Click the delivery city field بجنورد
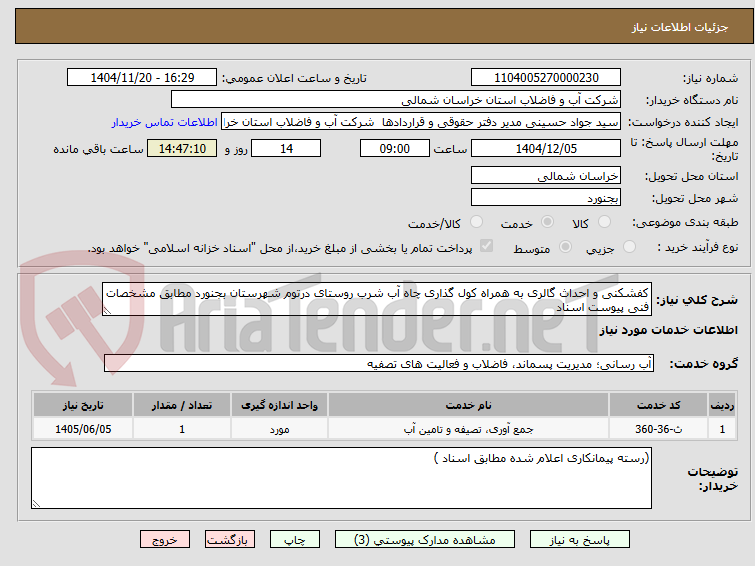 click(x=546, y=197)
